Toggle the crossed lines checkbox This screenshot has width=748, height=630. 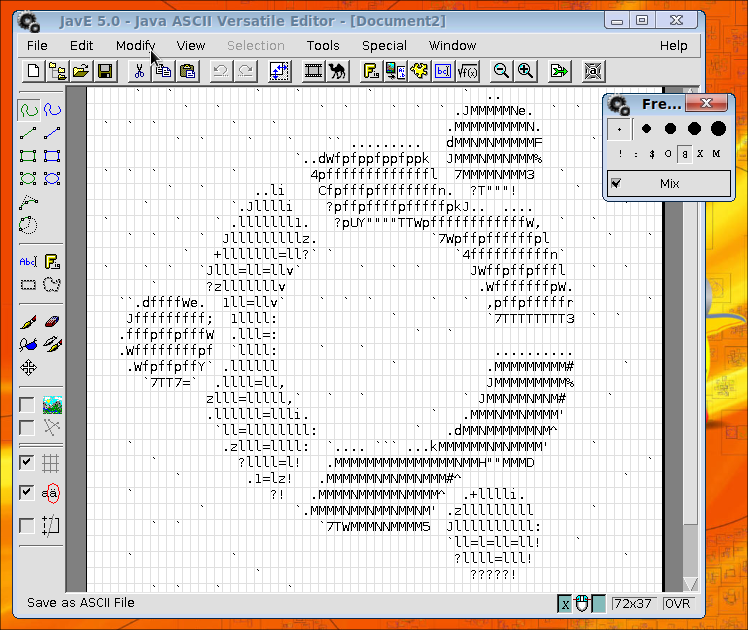(x=26, y=428)
